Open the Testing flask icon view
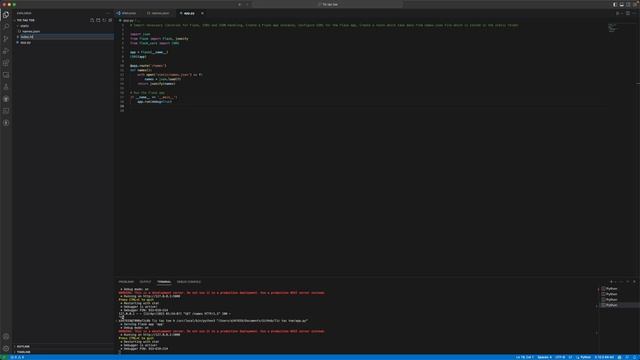This screenshot has width=640, height=360. point(6,87)
